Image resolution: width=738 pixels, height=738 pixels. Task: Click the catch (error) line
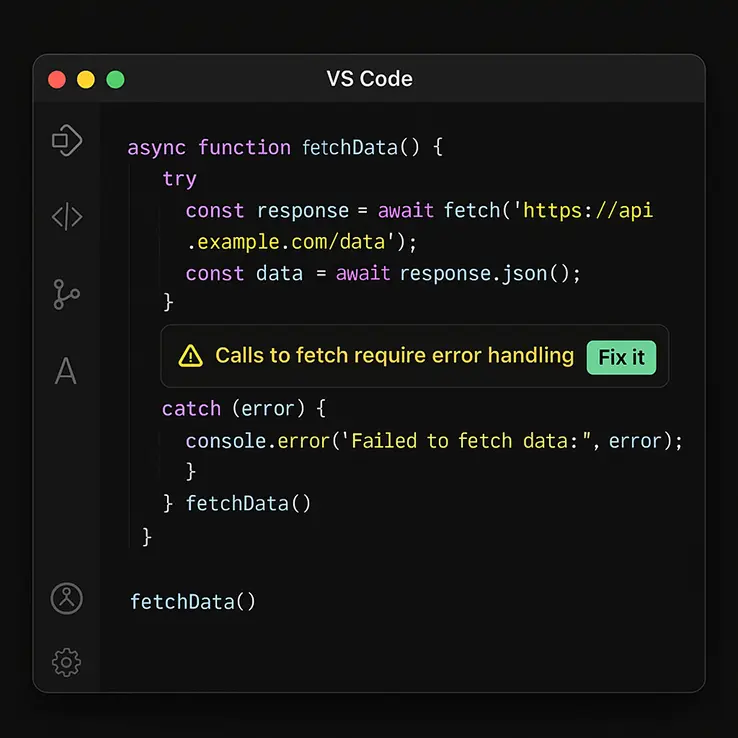243,409
